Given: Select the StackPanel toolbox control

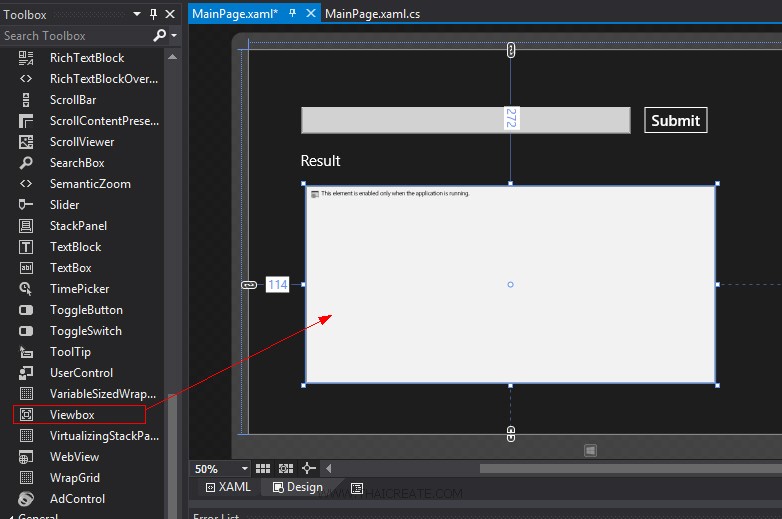Looking at the screenshot, I should 78,226.
